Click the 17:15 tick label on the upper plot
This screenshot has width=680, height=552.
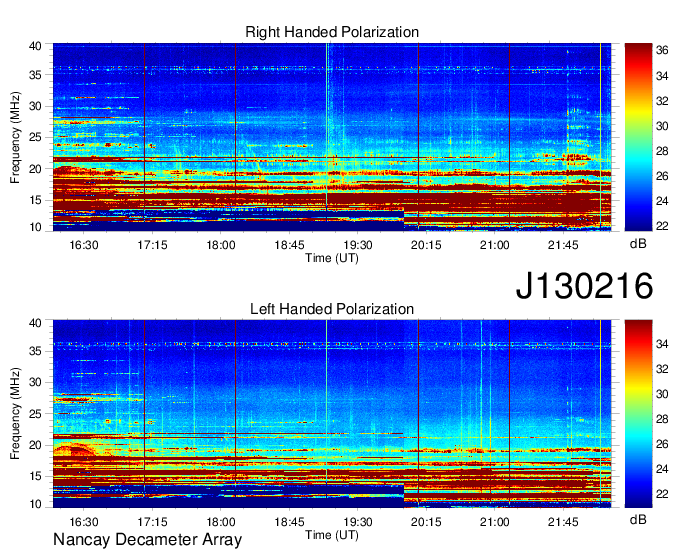click(x=152, y=245)
